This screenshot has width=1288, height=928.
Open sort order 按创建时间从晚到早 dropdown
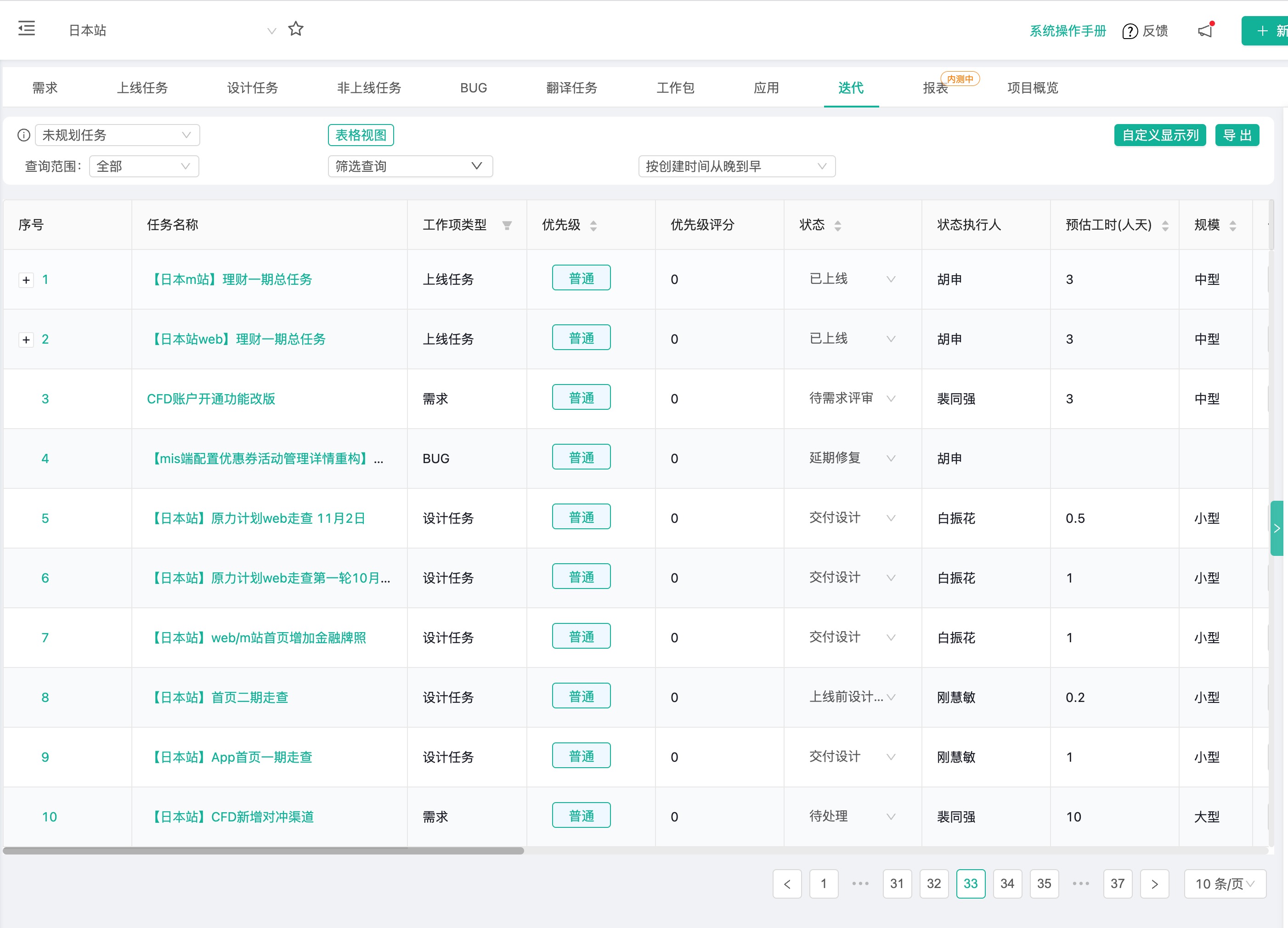(x=737, y=166)
